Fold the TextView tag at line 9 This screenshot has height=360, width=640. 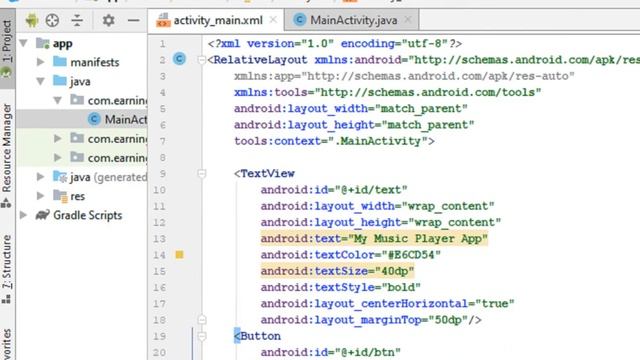[201, 173]
